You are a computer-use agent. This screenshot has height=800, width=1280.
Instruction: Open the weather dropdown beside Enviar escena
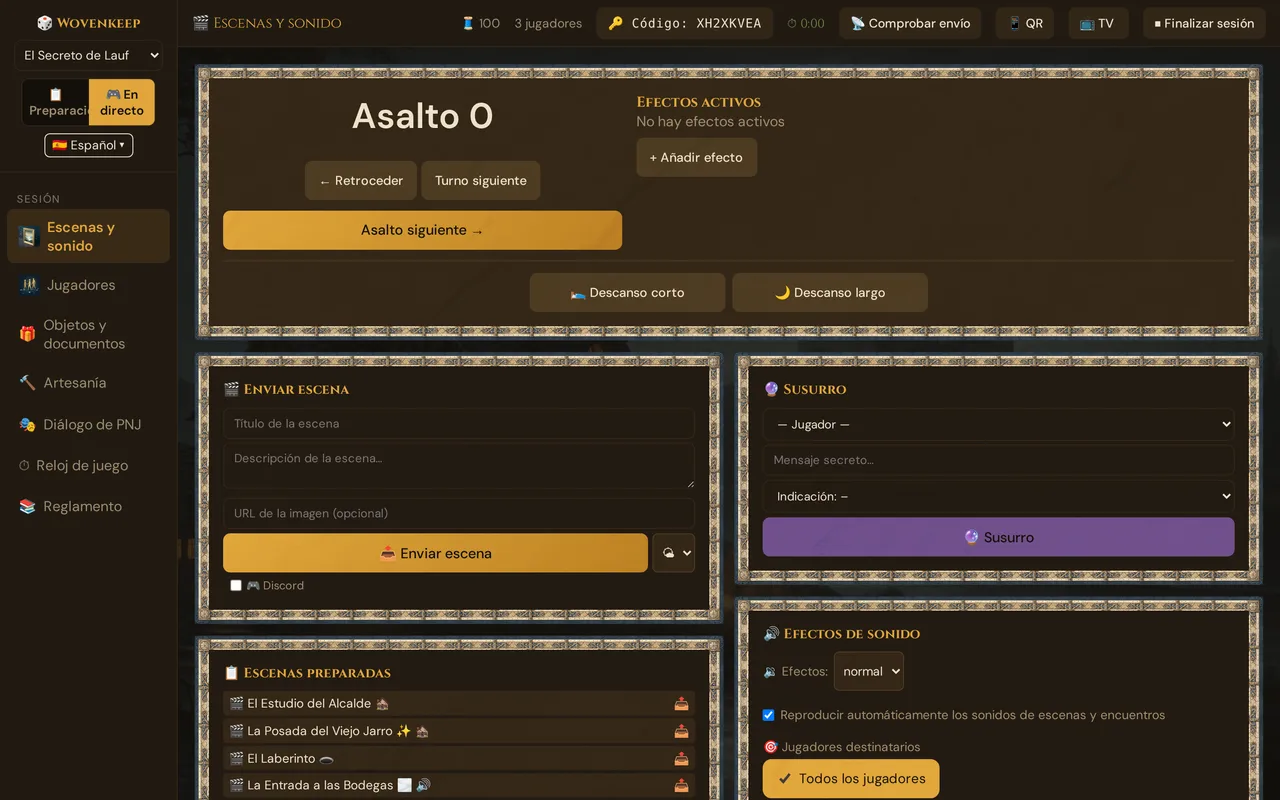[x=673, y=553]
